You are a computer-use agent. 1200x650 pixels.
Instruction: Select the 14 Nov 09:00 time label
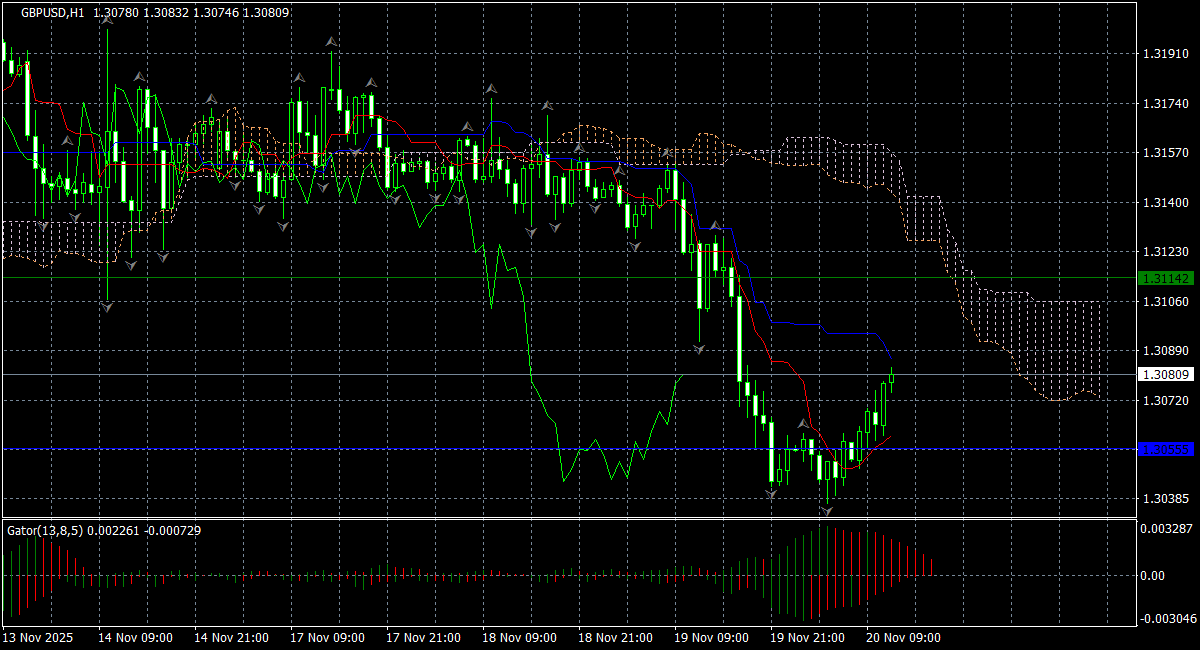click(136, 637)
